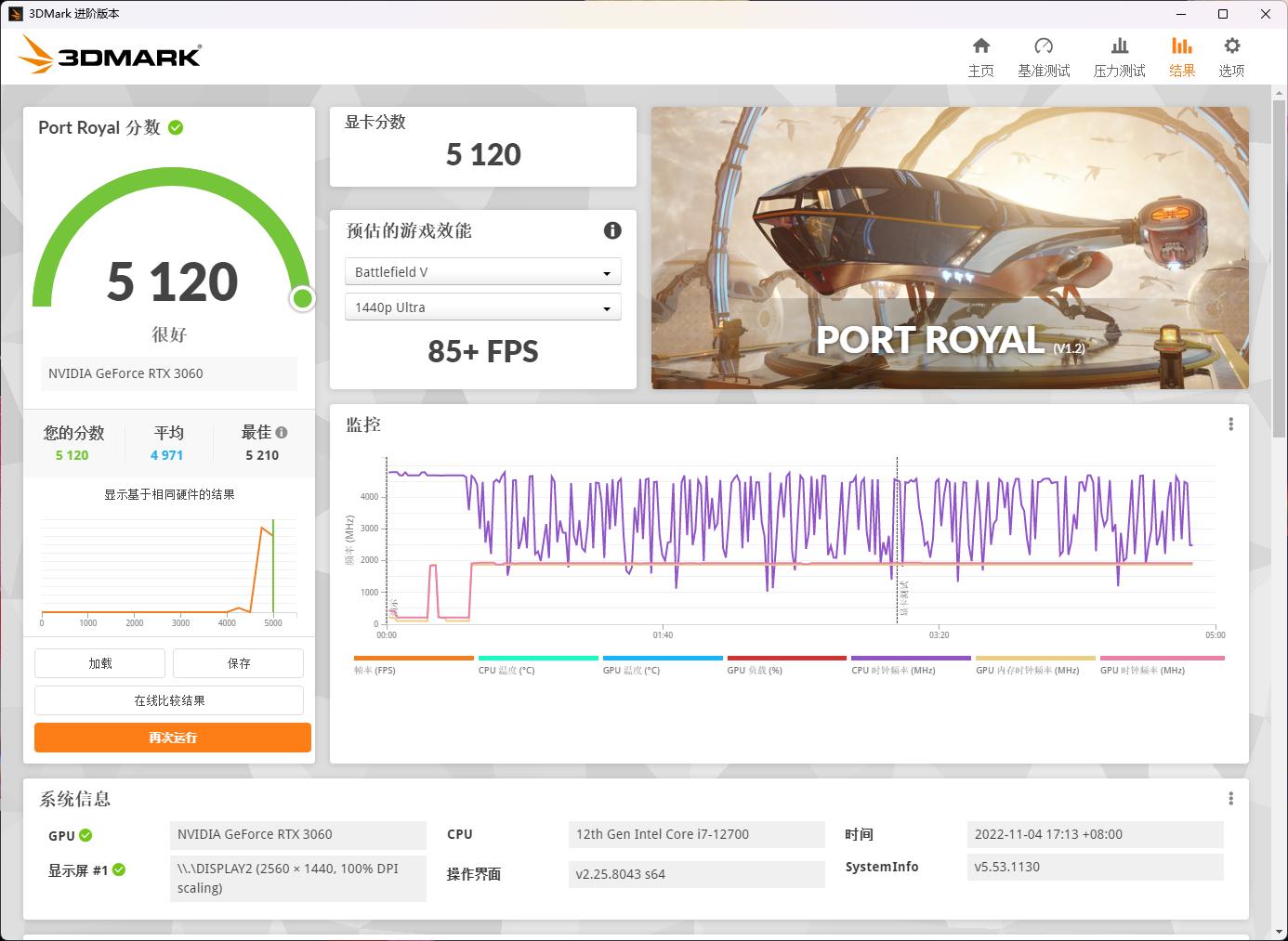Open the 1440p Ultra quality dropdown

482,307
